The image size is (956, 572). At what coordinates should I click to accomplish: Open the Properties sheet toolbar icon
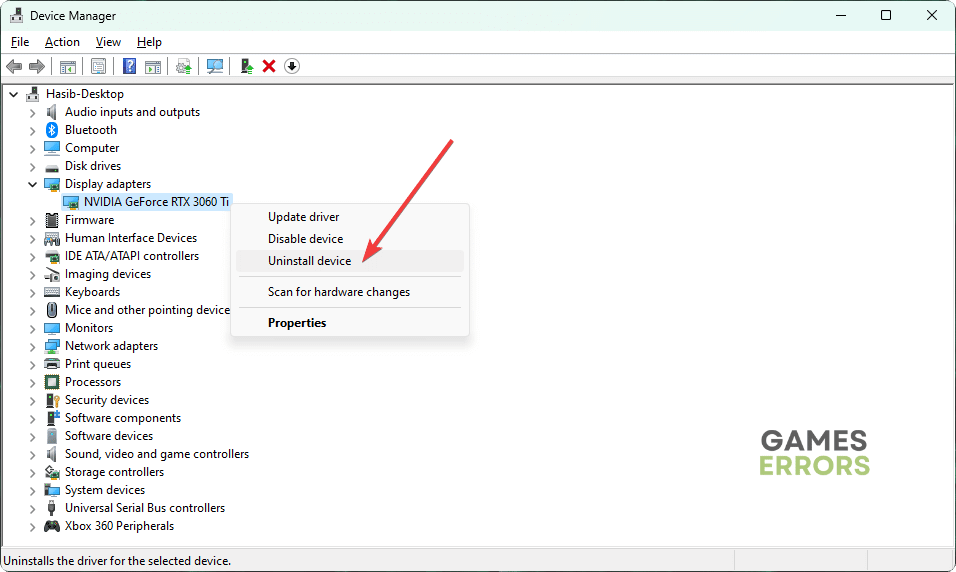point(98,66)
